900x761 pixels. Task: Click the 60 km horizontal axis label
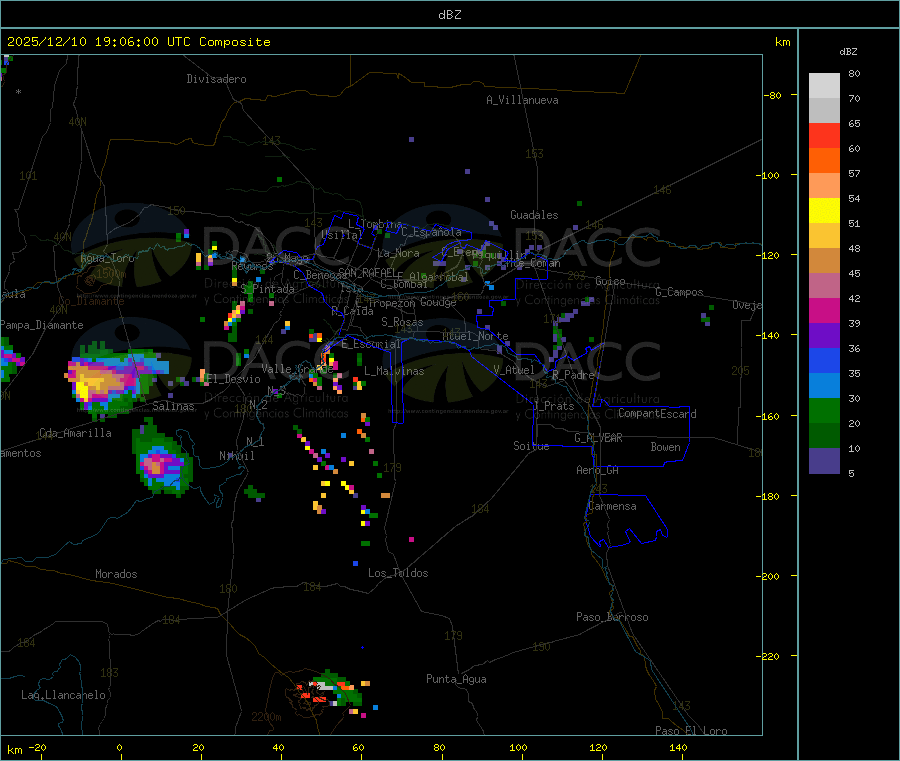358,747
